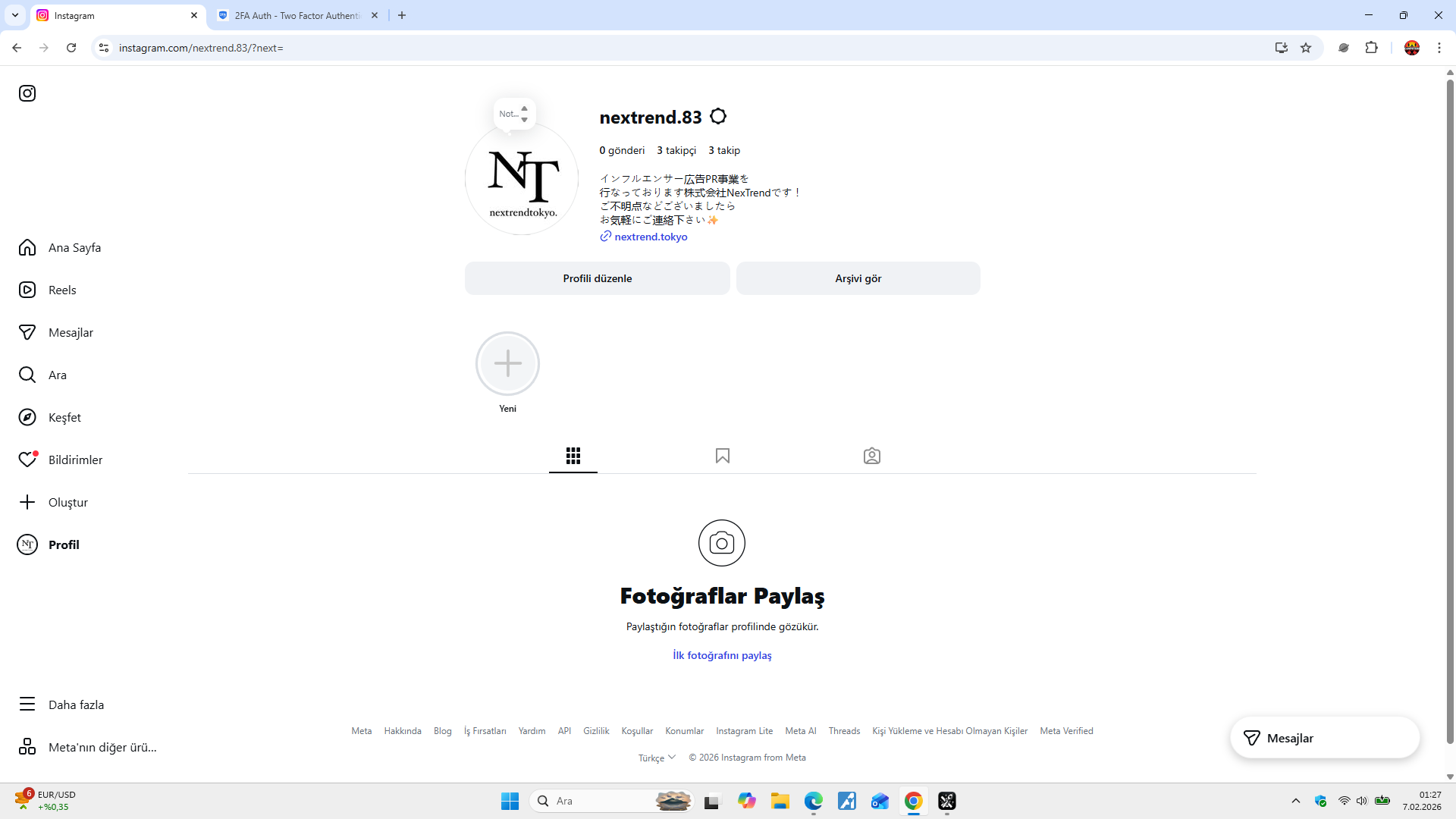Open the Reels icon in the sidebar

tap(27, 290)
